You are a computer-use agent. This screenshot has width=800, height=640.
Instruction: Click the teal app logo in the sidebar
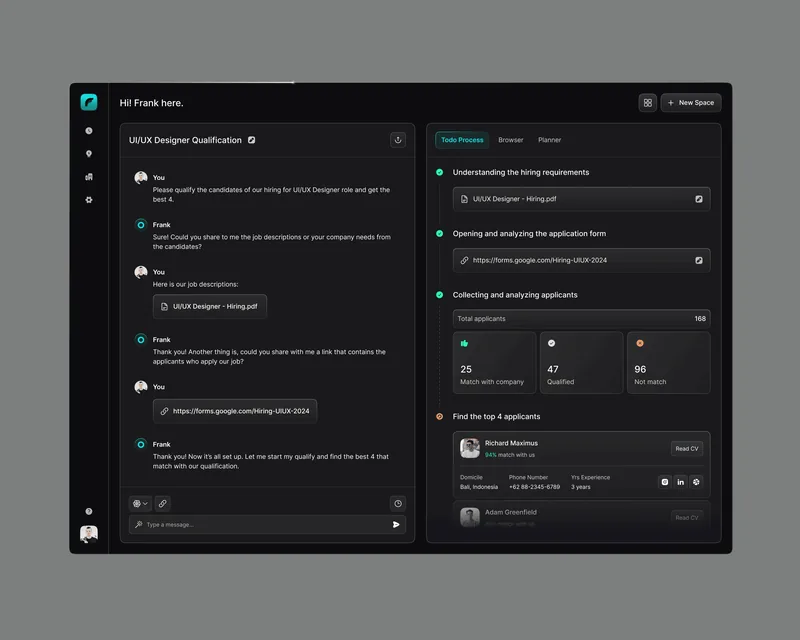point(89,102)
